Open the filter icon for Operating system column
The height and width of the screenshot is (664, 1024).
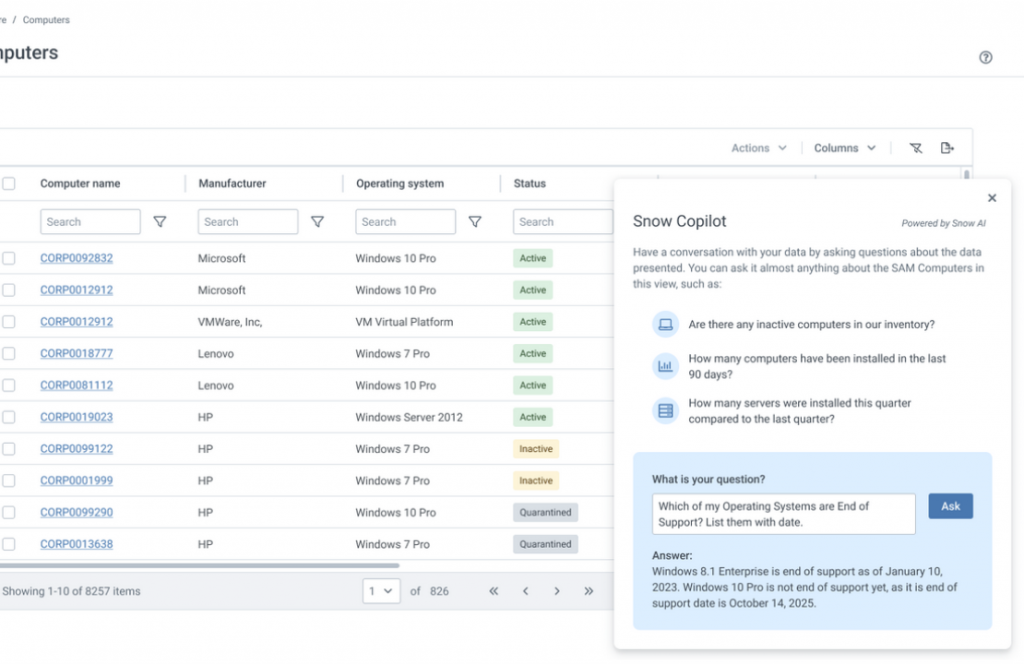(x=475, y=221)
